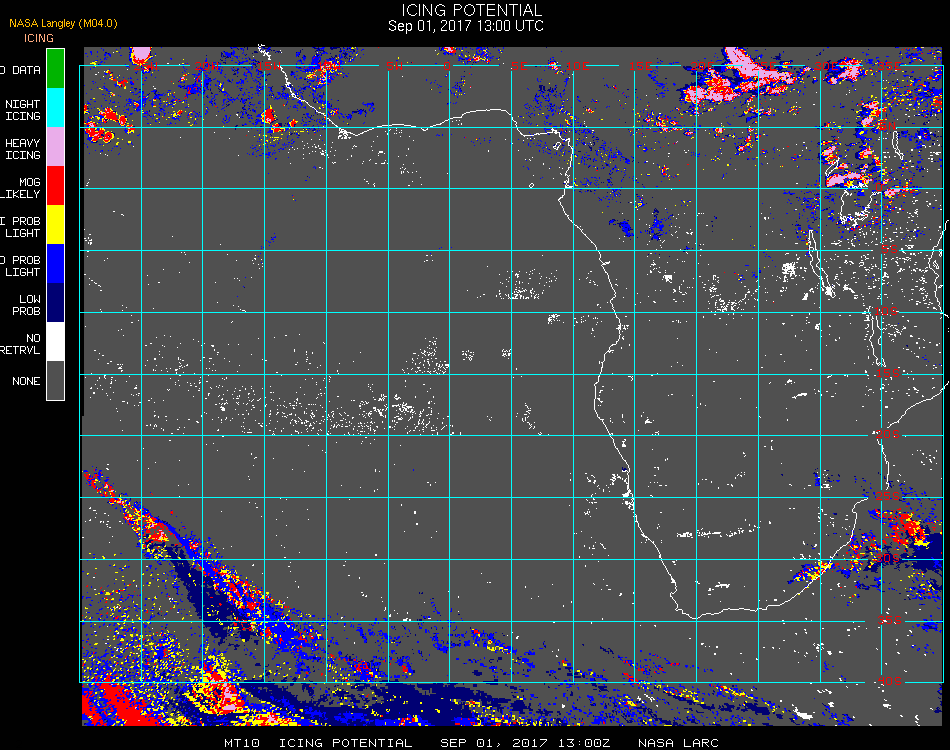Click the blue LO PROB LIGHT swatch
Screen dimensions: 950x750
(56, 264)
